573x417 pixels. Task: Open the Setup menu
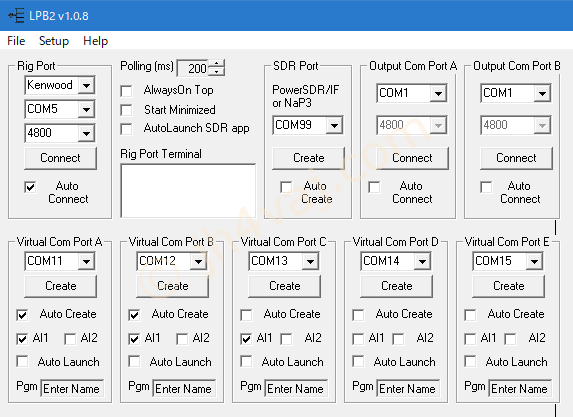54,41
